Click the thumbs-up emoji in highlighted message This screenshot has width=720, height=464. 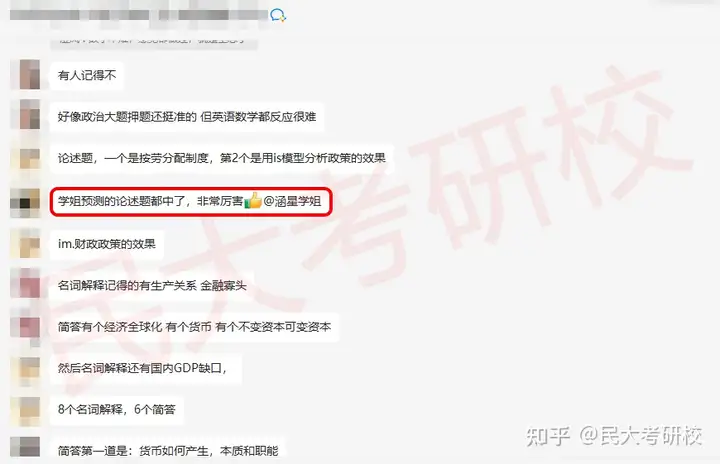coord(253,201)
